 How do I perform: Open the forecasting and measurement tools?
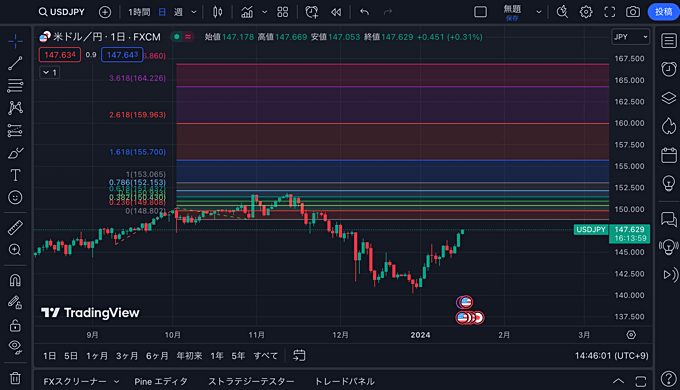15,130
